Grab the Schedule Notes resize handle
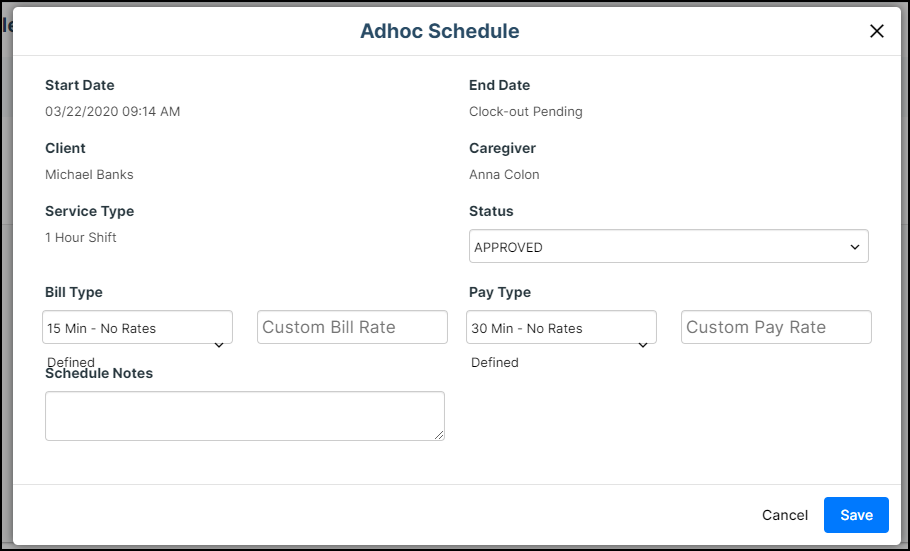The height and width of the screenshot is (551, 910). coord(439,435)
